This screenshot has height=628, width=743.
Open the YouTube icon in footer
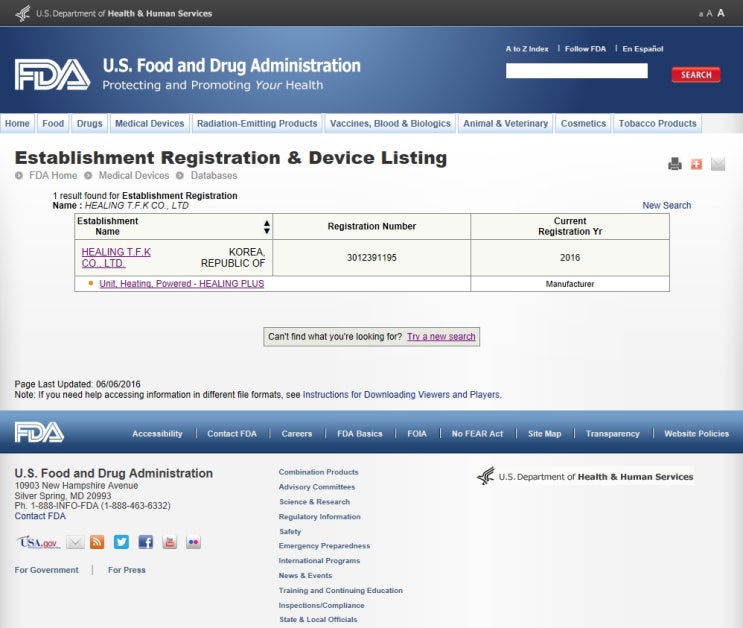[x=169, y=542]
